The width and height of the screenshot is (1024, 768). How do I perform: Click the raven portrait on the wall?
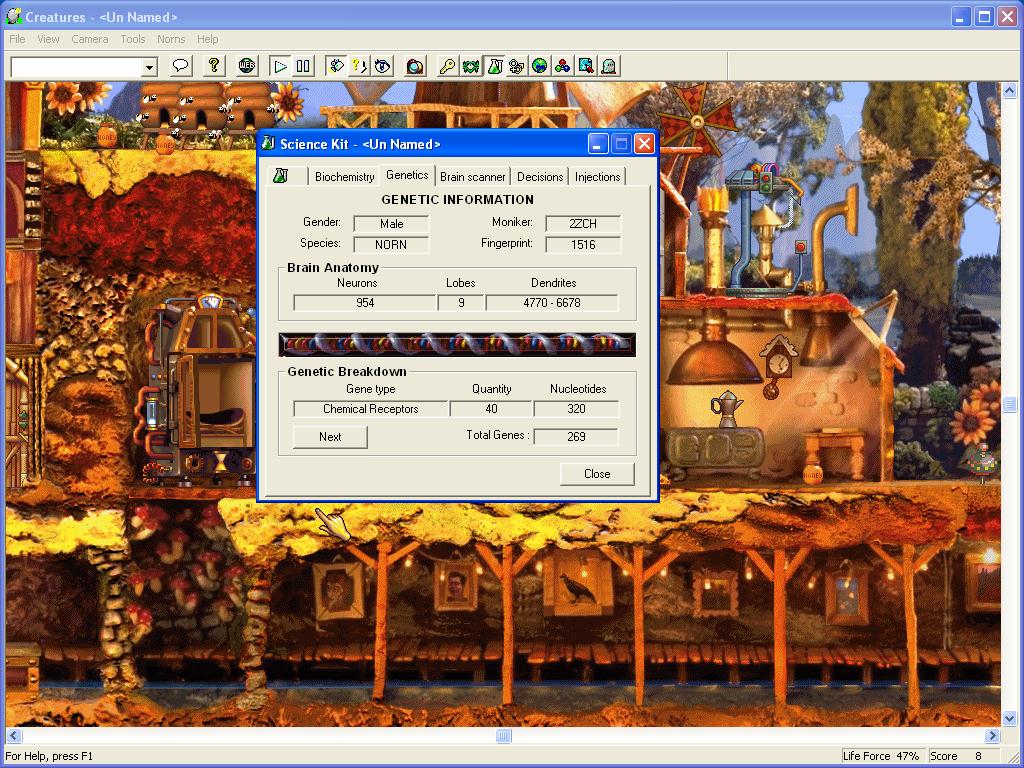pos(577,586)
